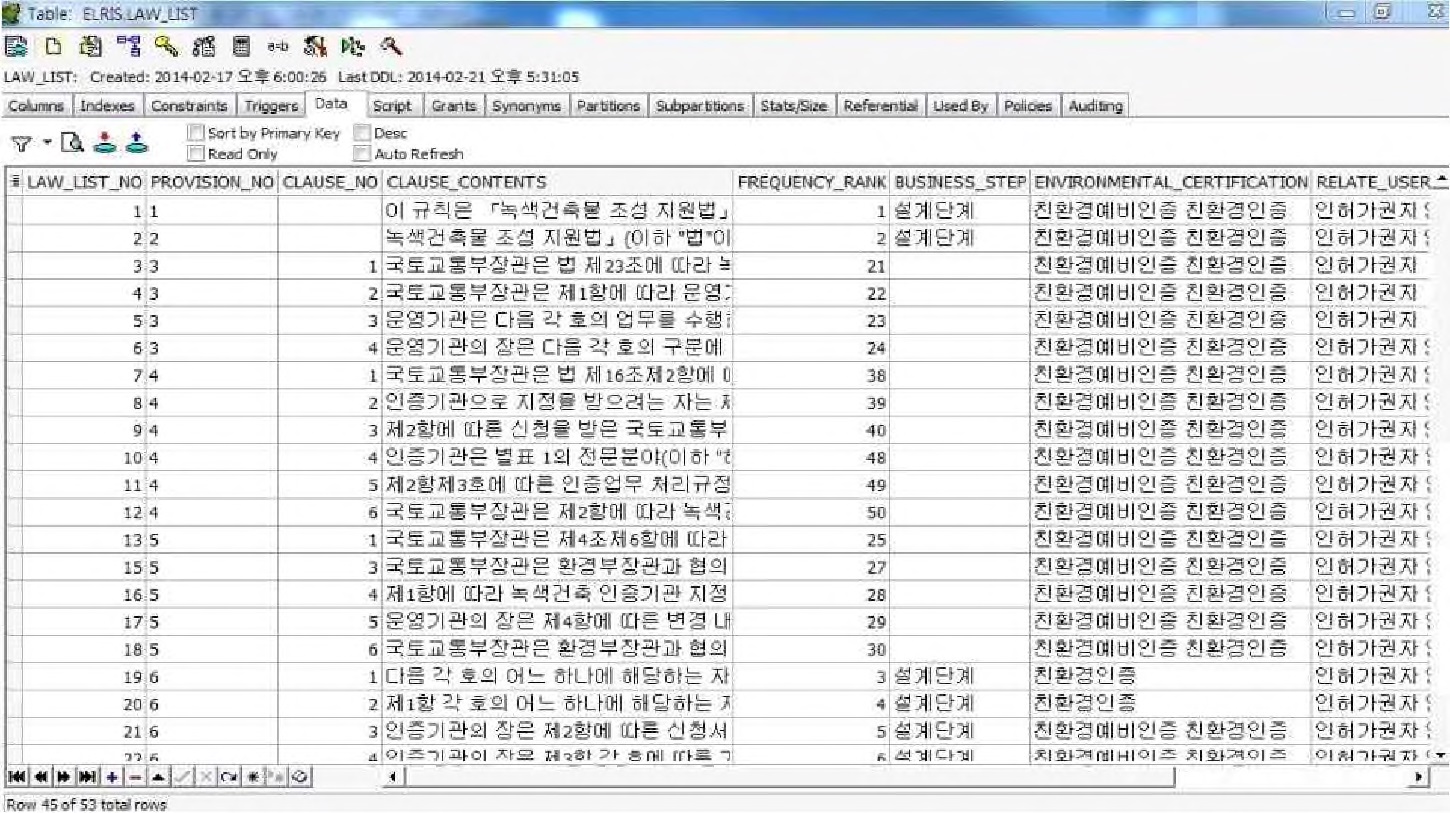
Task: Open the Stats/Size tab
Action: click(x=794, y=106)
